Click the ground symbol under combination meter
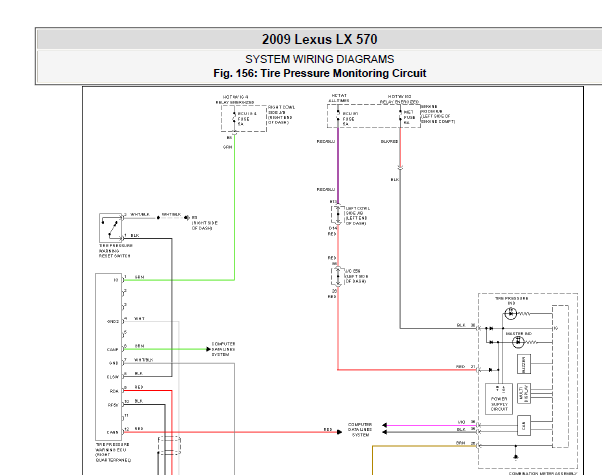Image resolution: width=602 pixels, height=475 pixels. [x=516, y=457]
